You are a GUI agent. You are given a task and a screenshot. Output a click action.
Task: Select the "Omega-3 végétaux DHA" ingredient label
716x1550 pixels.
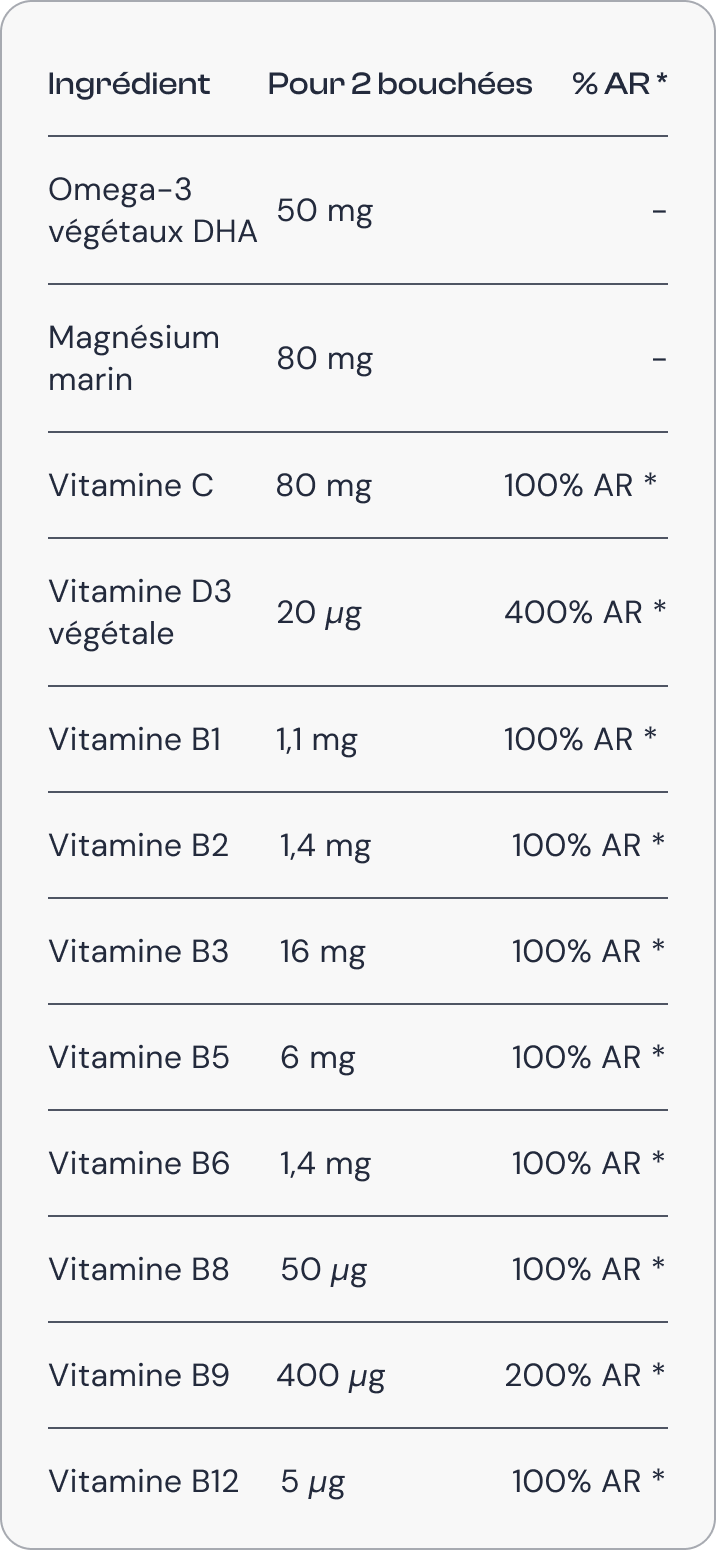[152, 210]
